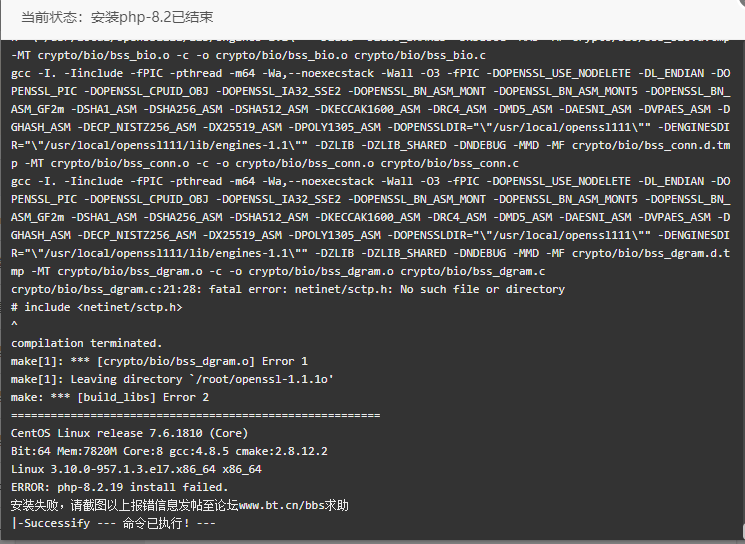Image resolution: width=745 pixels, height=544 pixels.
Task: Click the 'compilation terminated.' line
Action: 86,343
